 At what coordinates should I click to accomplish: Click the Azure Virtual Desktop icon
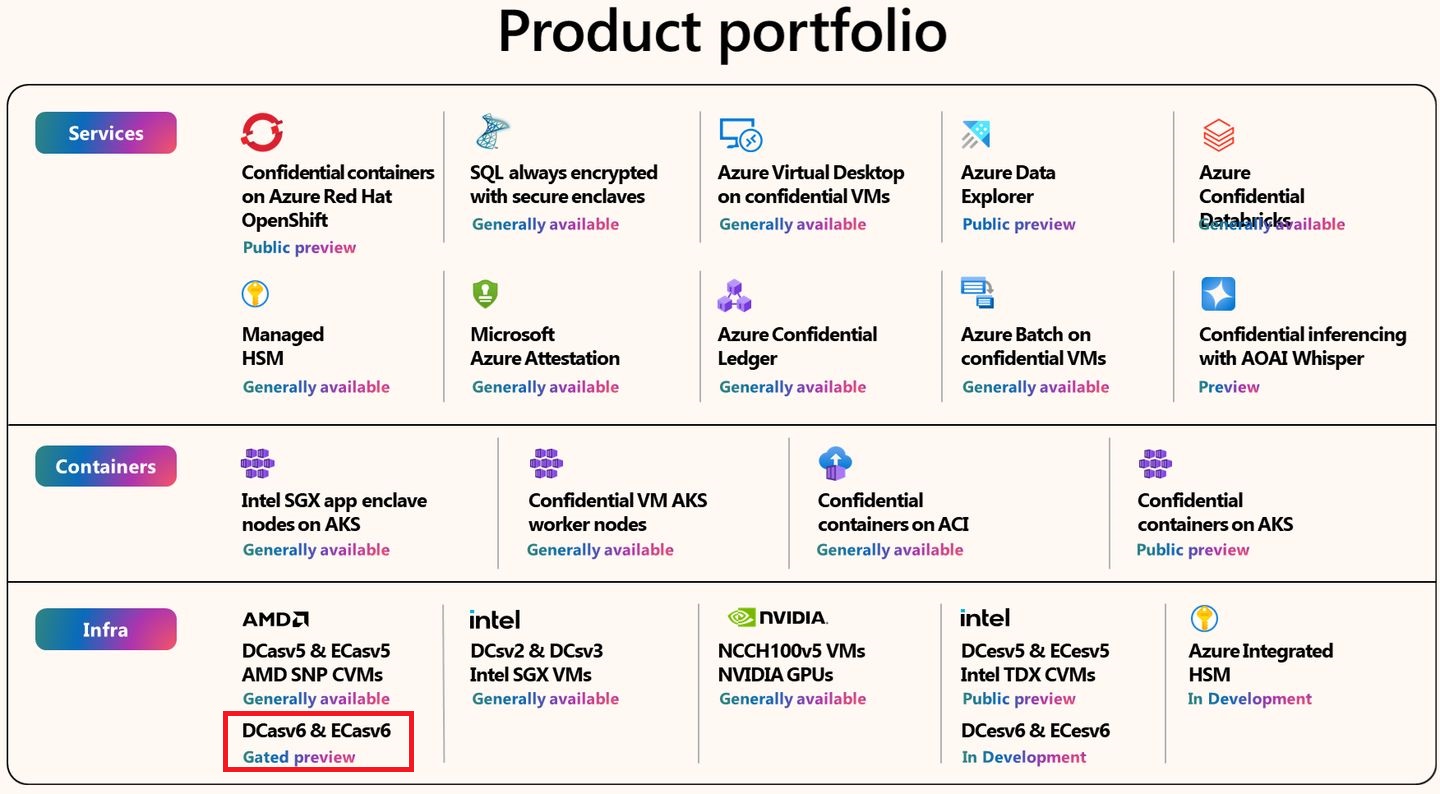click(x=740, y=134)
